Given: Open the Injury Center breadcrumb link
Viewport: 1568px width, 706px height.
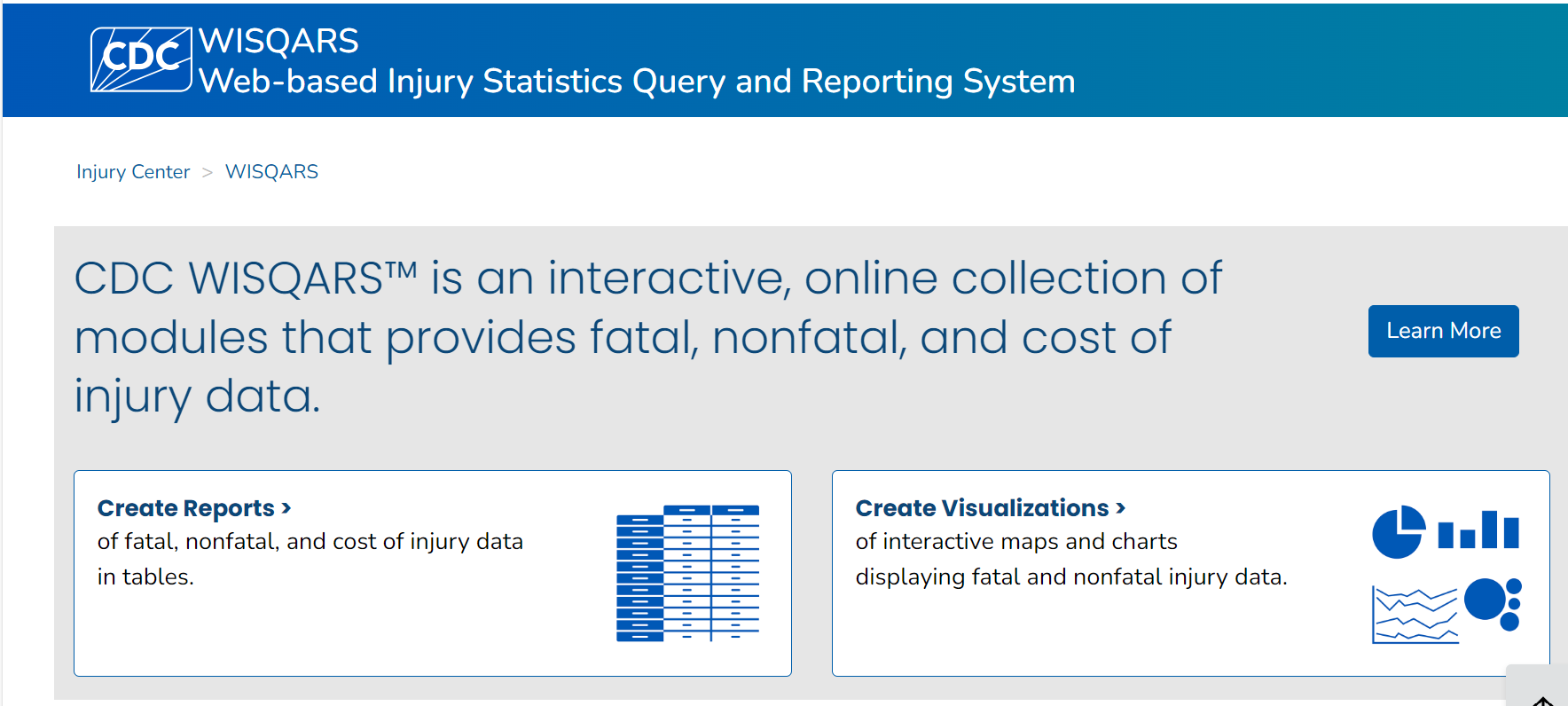Looking at the screenshot, I should pos(133,172).
